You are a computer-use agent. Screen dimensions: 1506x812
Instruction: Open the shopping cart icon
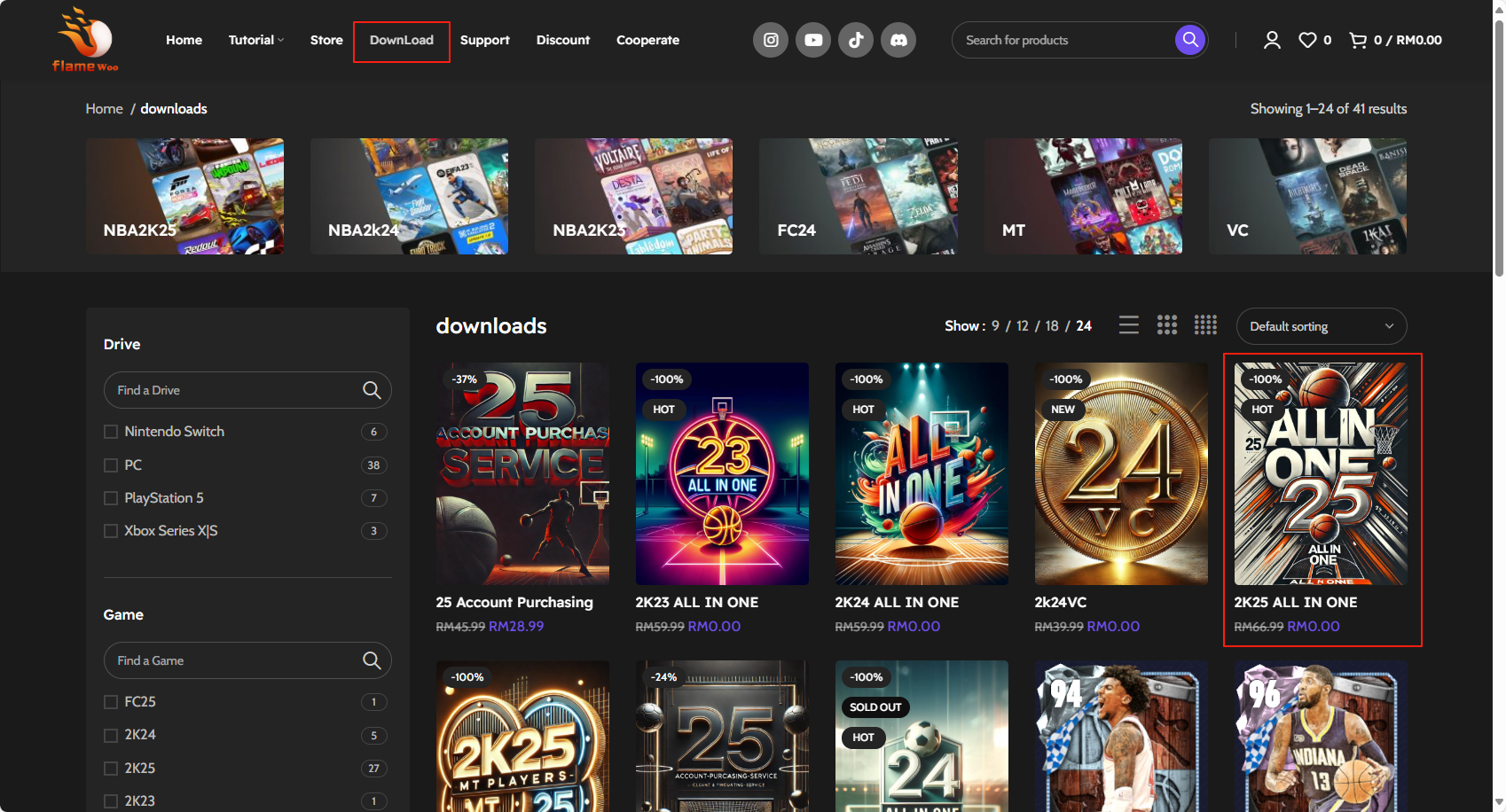tap(1357, 40)
